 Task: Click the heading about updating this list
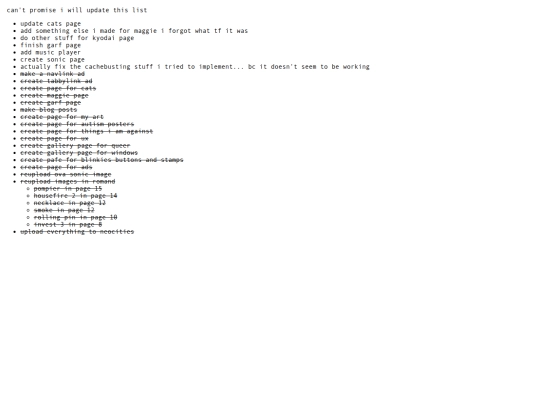click(x=77, y=10)
